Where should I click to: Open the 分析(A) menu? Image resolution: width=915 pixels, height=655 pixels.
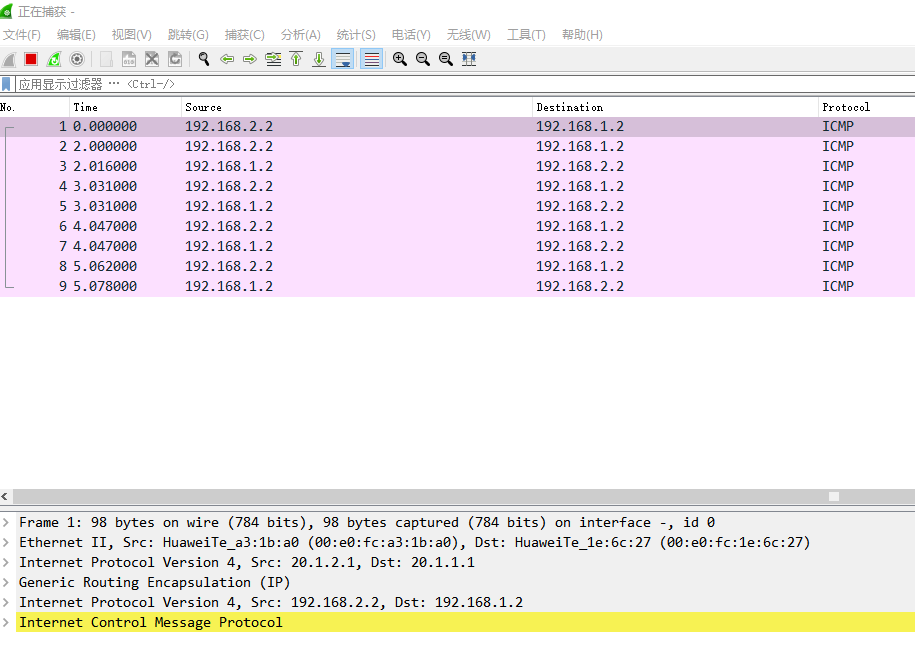click(301, 34)
